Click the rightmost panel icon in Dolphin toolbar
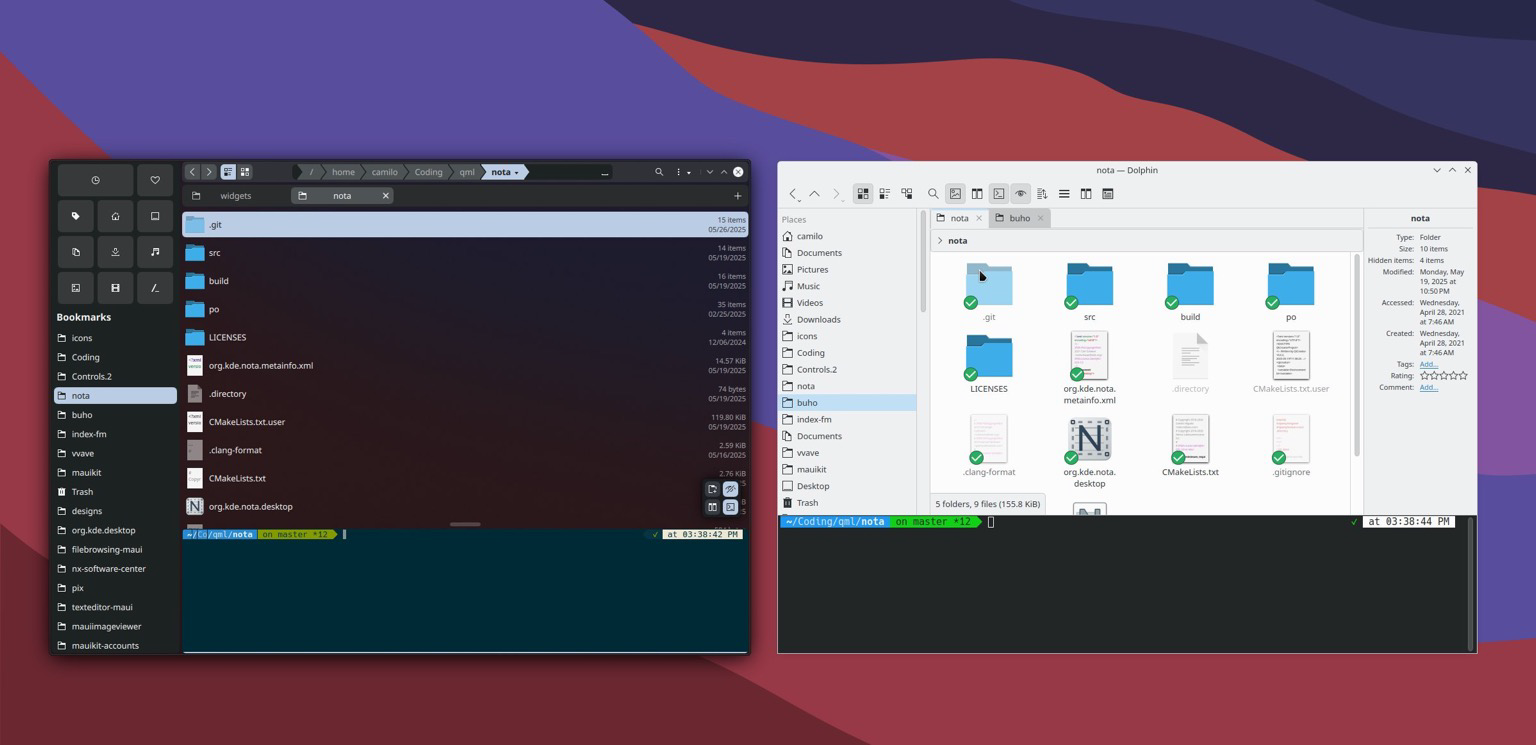 1108,194
